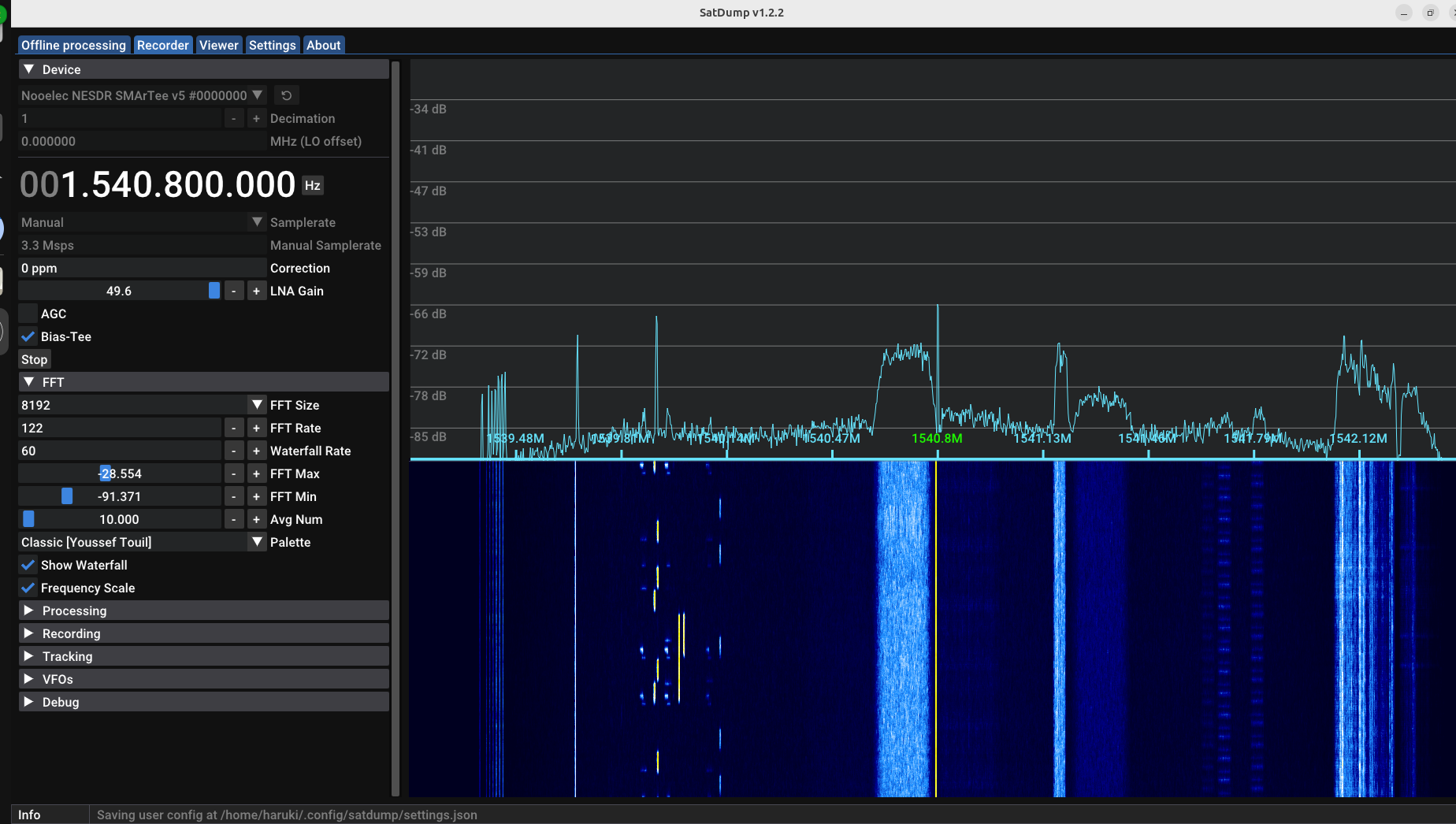The height and width of the screenshot is (824, 1456).
Task: Click the Stop button
Action: pyautogui.click(x=34, y=359)
